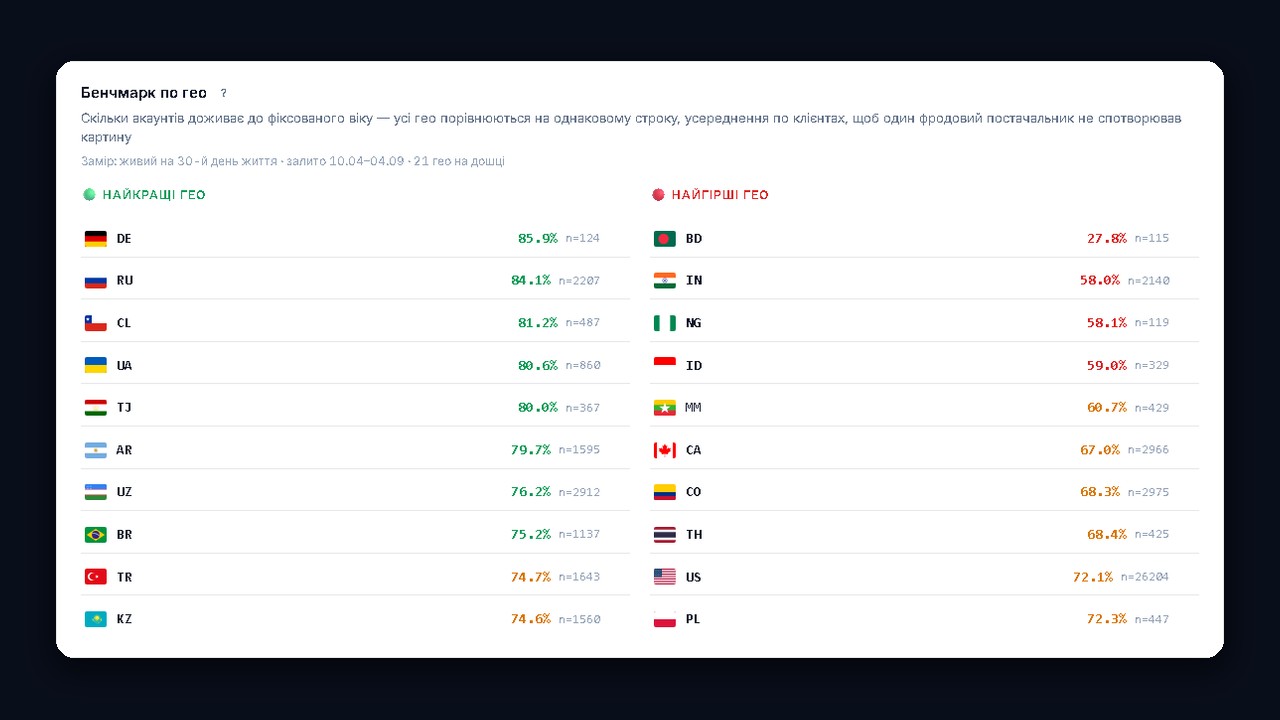The height and width of the screenshot is (720, 1280).
Task: Select the KZ country code label
Action: (x=124, y=619)
